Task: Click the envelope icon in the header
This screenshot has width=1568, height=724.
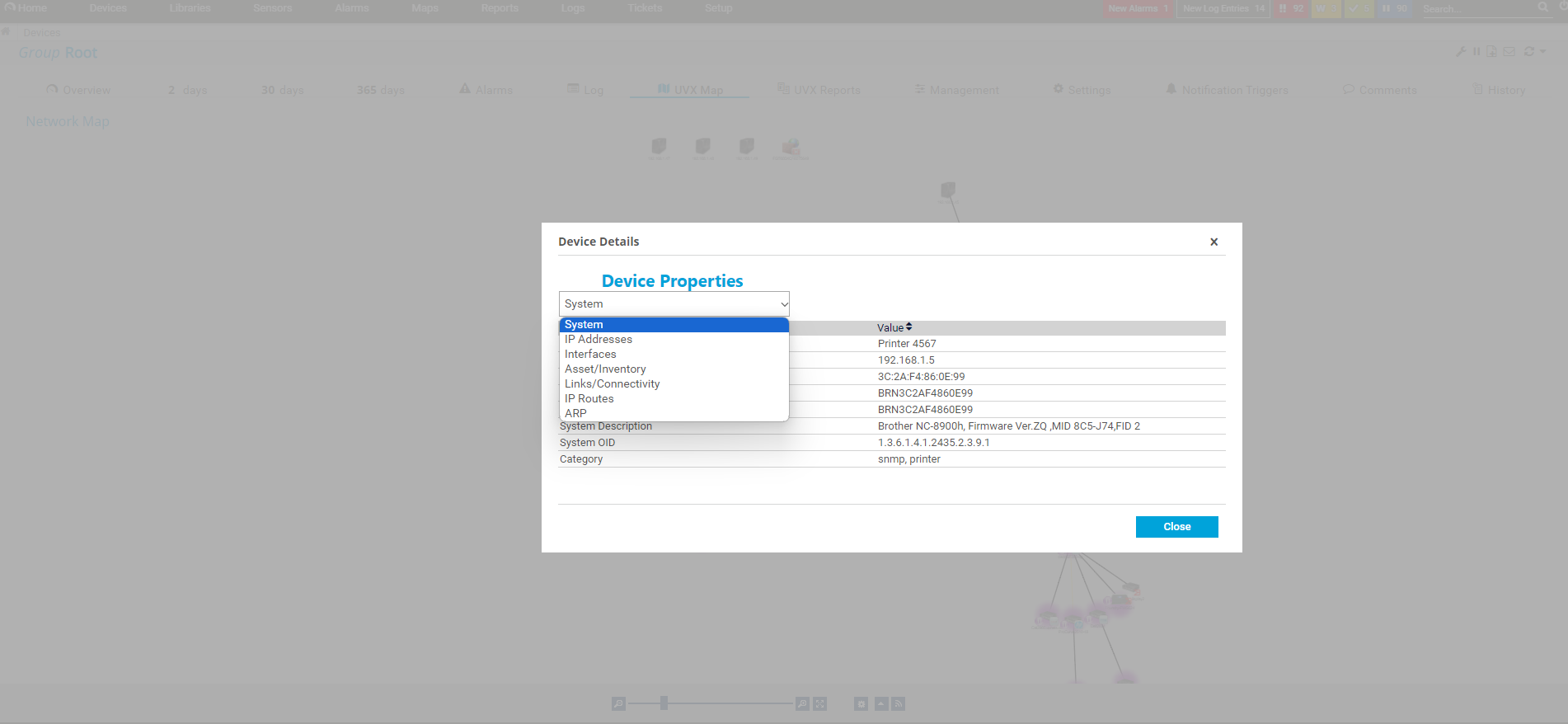Action: [1509, 51]
